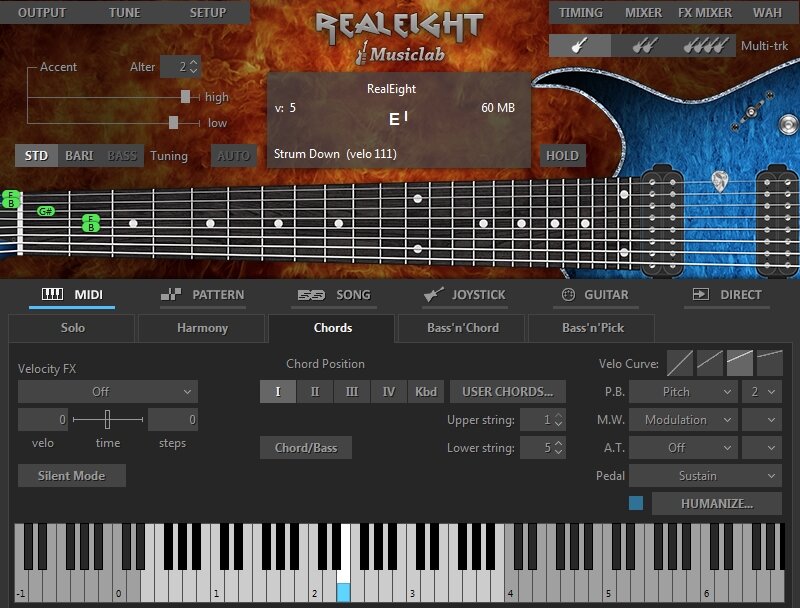Image resolution: width=800 pixels, height=608 pixels.
Task: Select the double guitar track icon
Action: tap(644, 46)
